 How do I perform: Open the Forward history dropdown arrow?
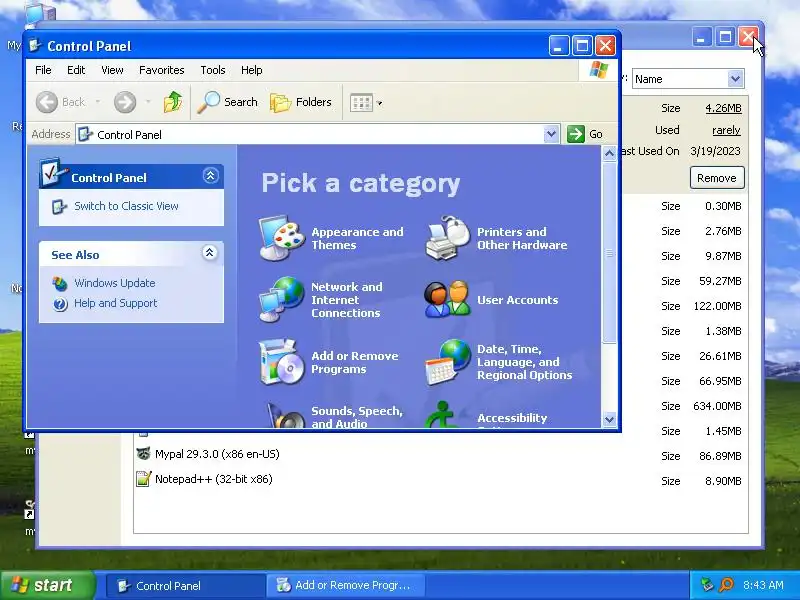148,102
